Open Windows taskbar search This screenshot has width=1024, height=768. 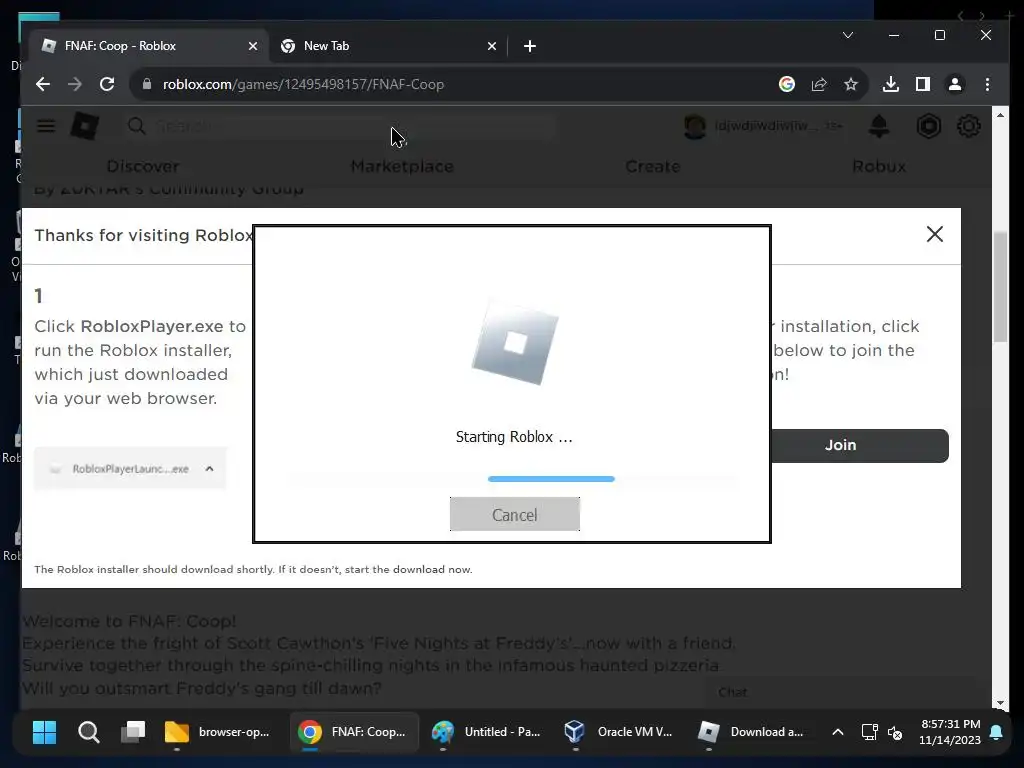pyautogui.click(x=89, y=732)
